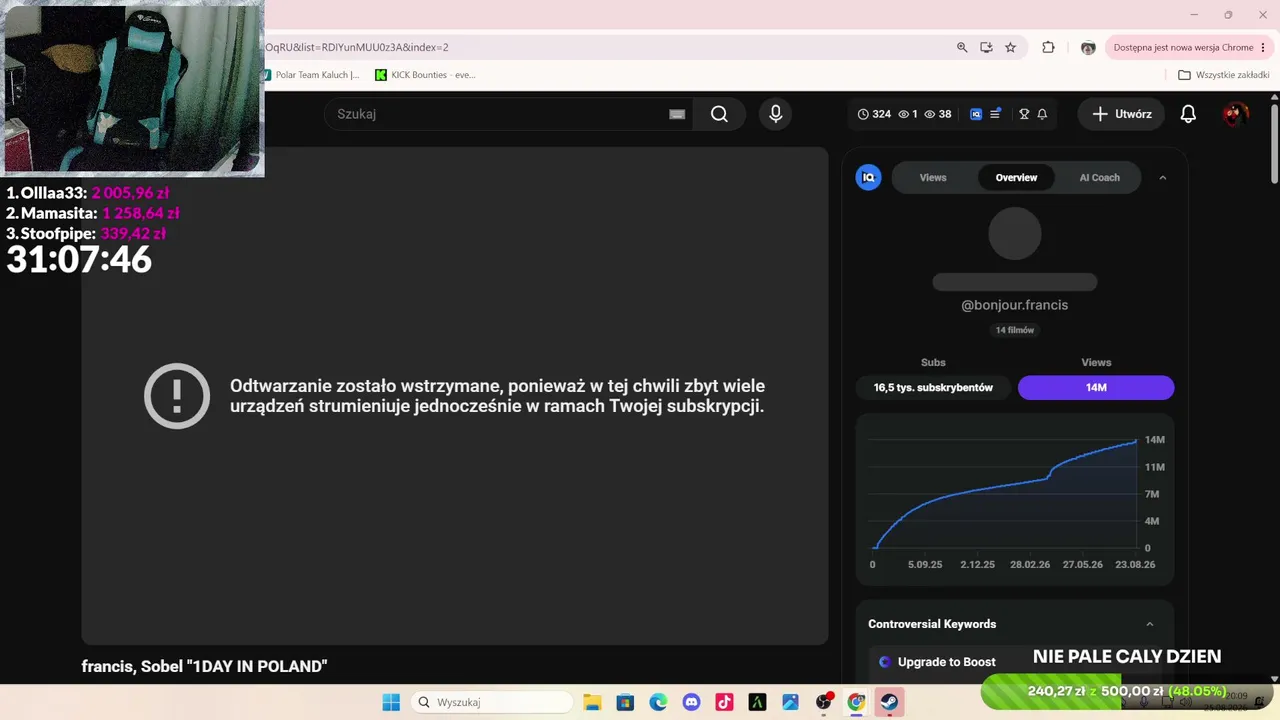This screenshot has height=720, width=1280.
Task: Click the eye stat showing 1
Action: pyautogui.click(x=908, y=114)
